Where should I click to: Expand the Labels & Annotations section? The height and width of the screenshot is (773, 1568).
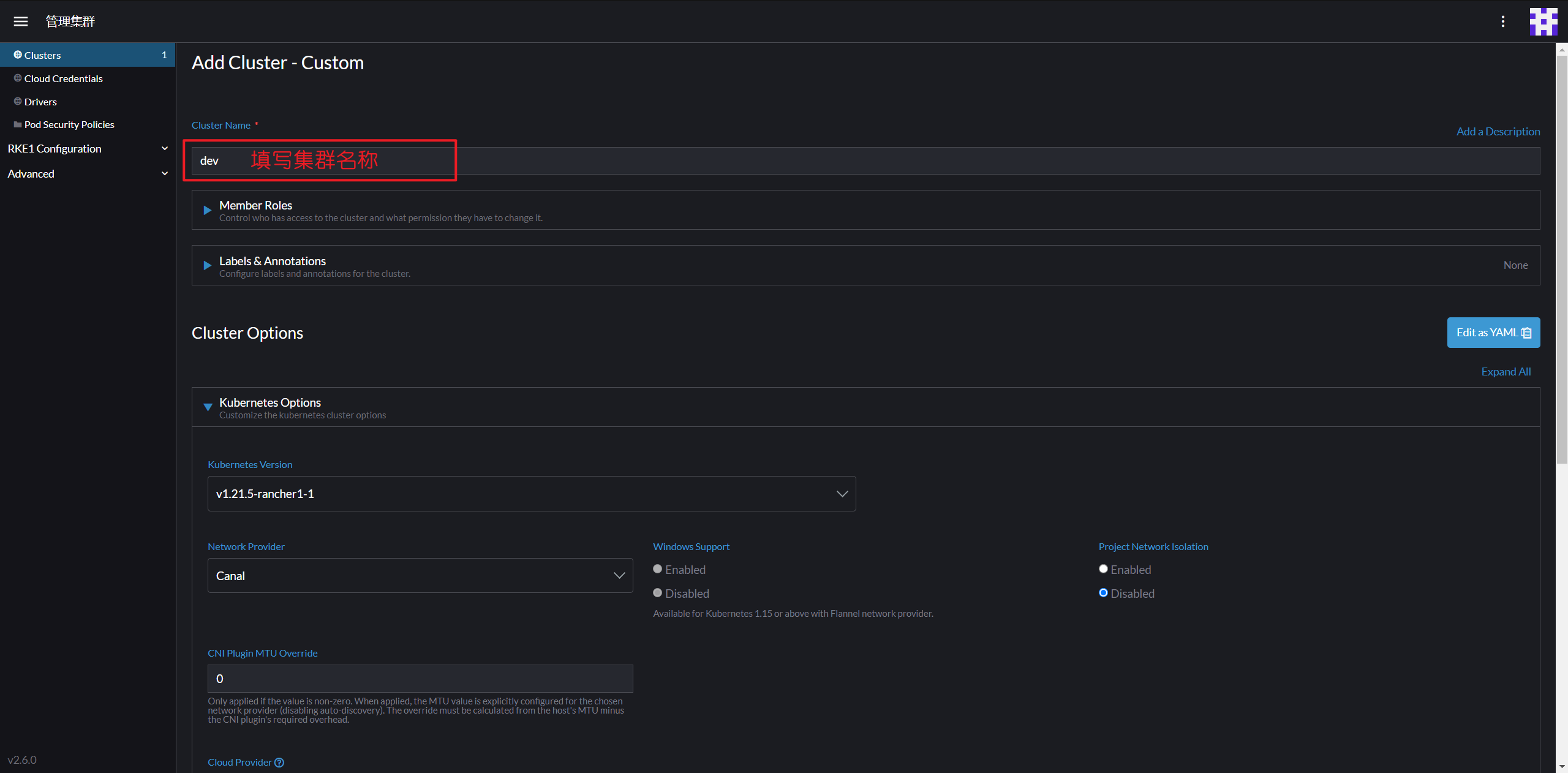click(x=865, y=266)
